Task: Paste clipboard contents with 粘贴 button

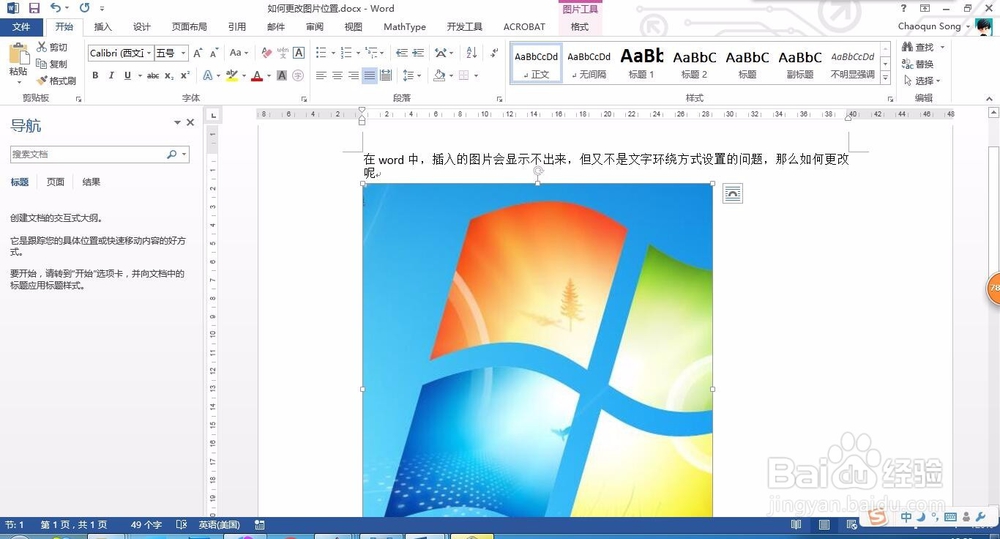Action: 18,64
